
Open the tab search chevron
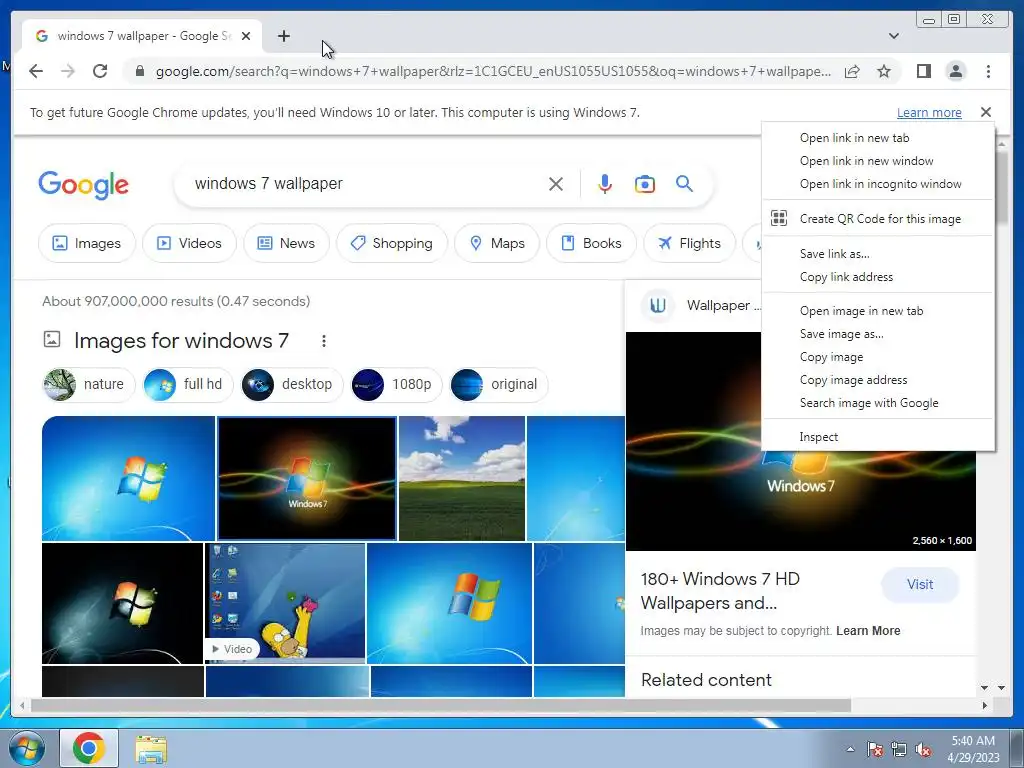coord(893,36)
